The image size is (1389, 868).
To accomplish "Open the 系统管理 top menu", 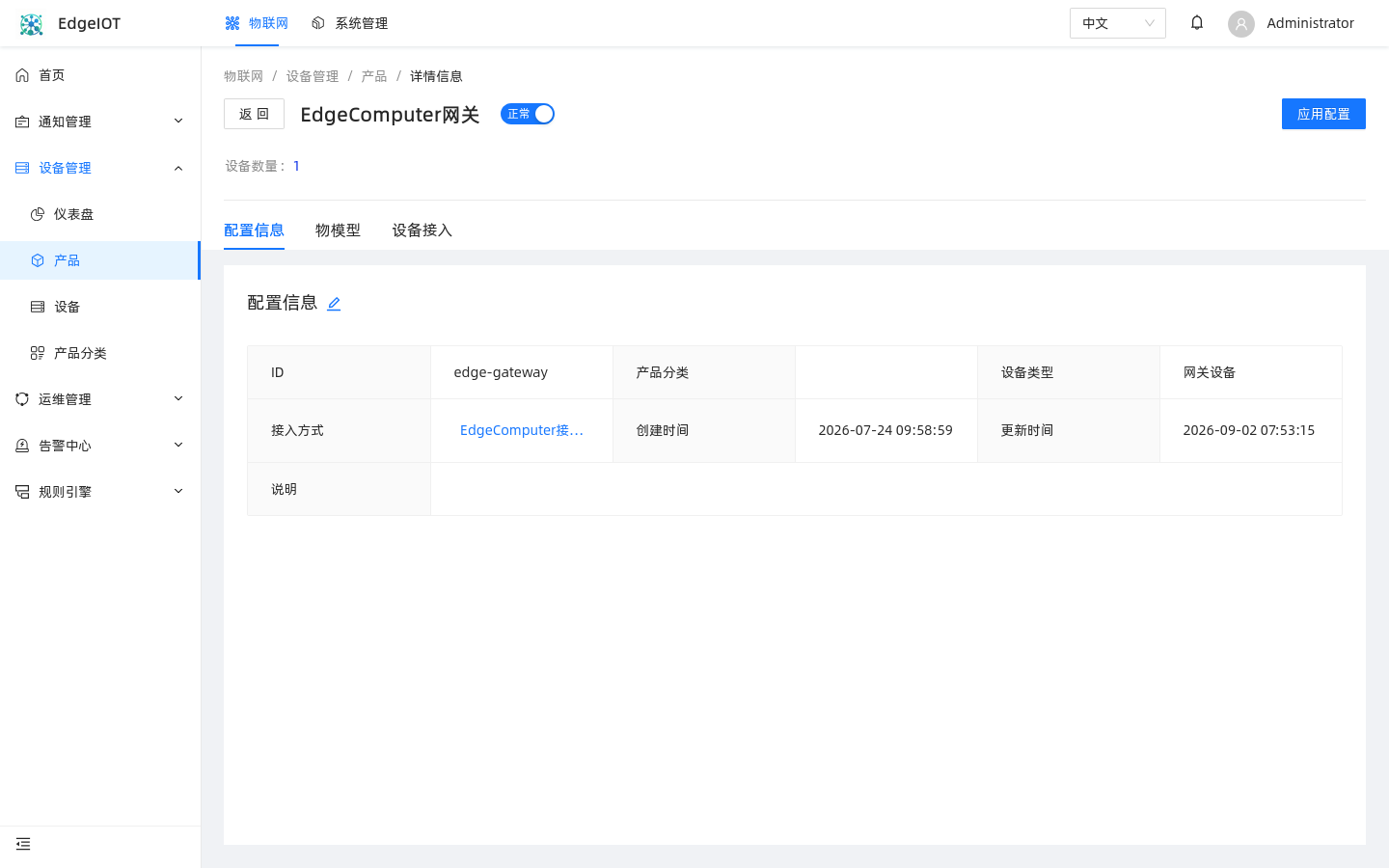I will tap(350, 23).
